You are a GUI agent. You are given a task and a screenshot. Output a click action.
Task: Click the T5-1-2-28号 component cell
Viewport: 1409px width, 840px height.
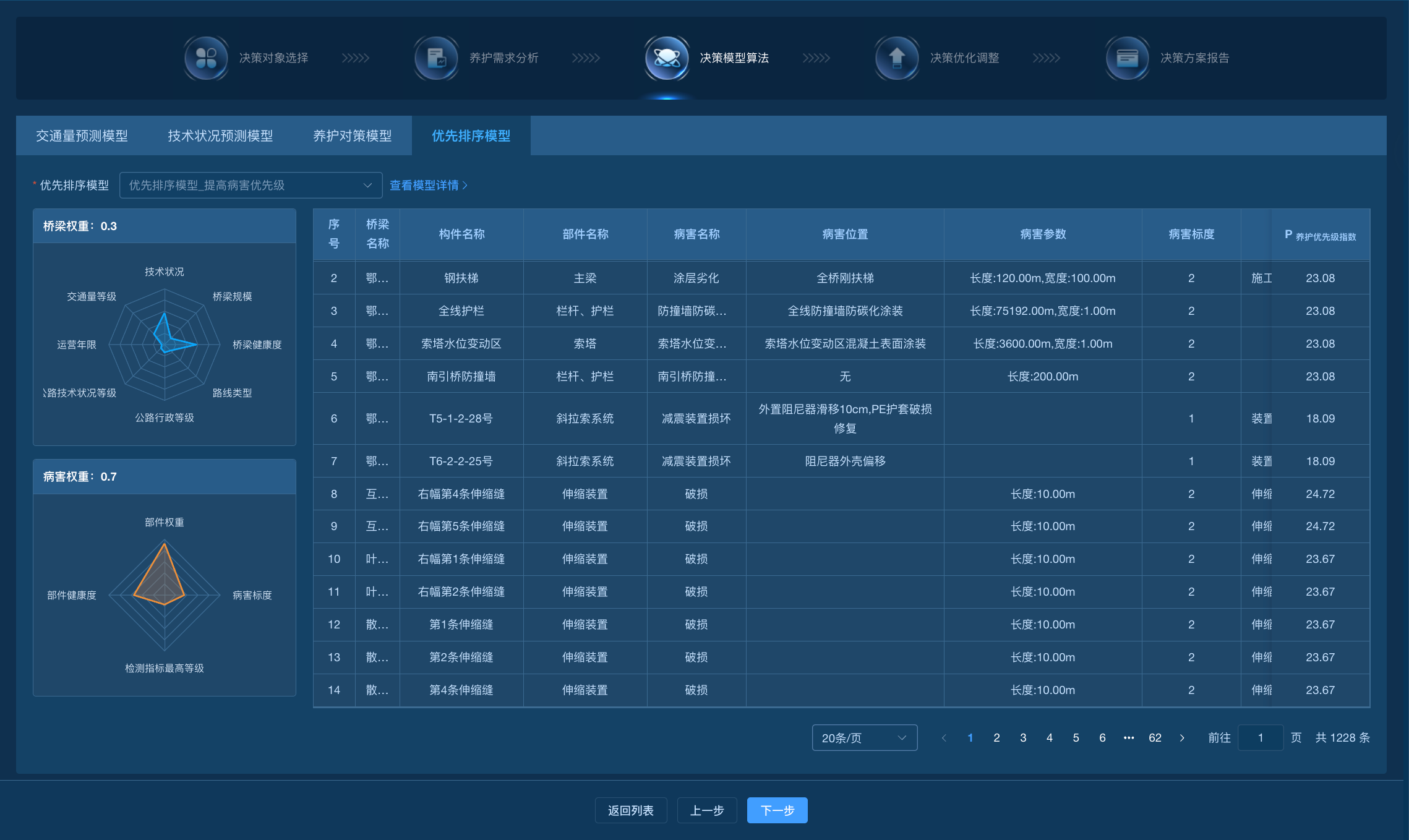point(461,419)
